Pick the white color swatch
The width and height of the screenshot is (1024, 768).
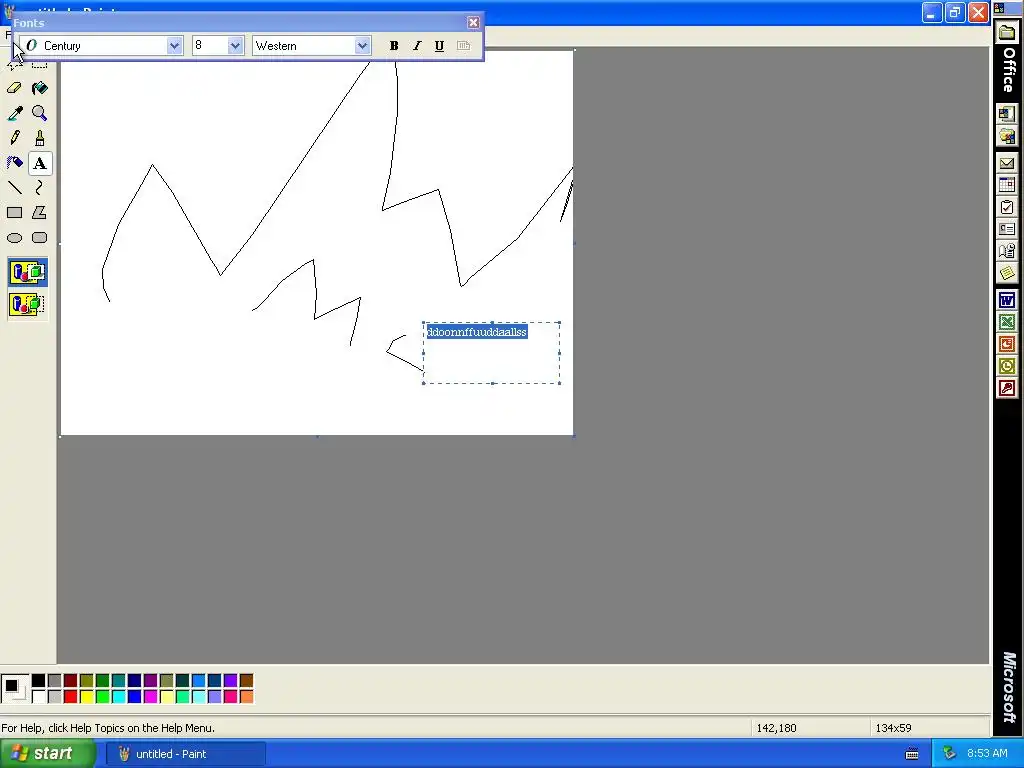(39, 697)
